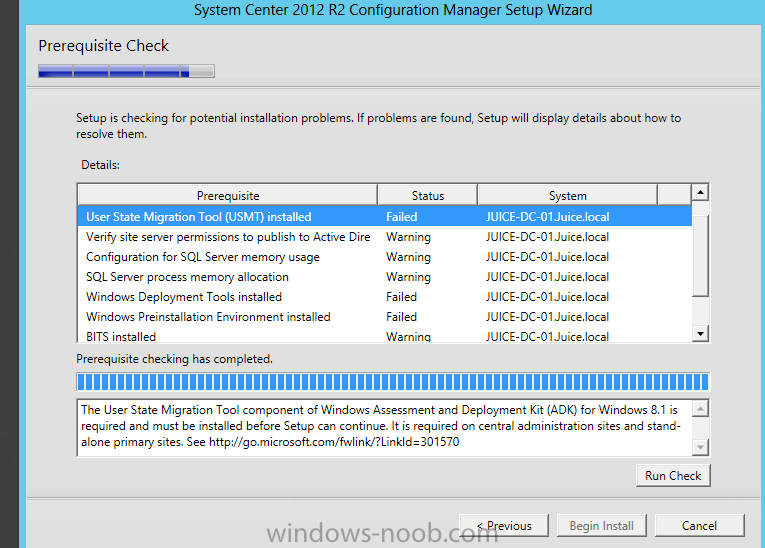This screenshot has width=765, height=548.
Task: Click the Begin Install button
Action: point(601,526)
